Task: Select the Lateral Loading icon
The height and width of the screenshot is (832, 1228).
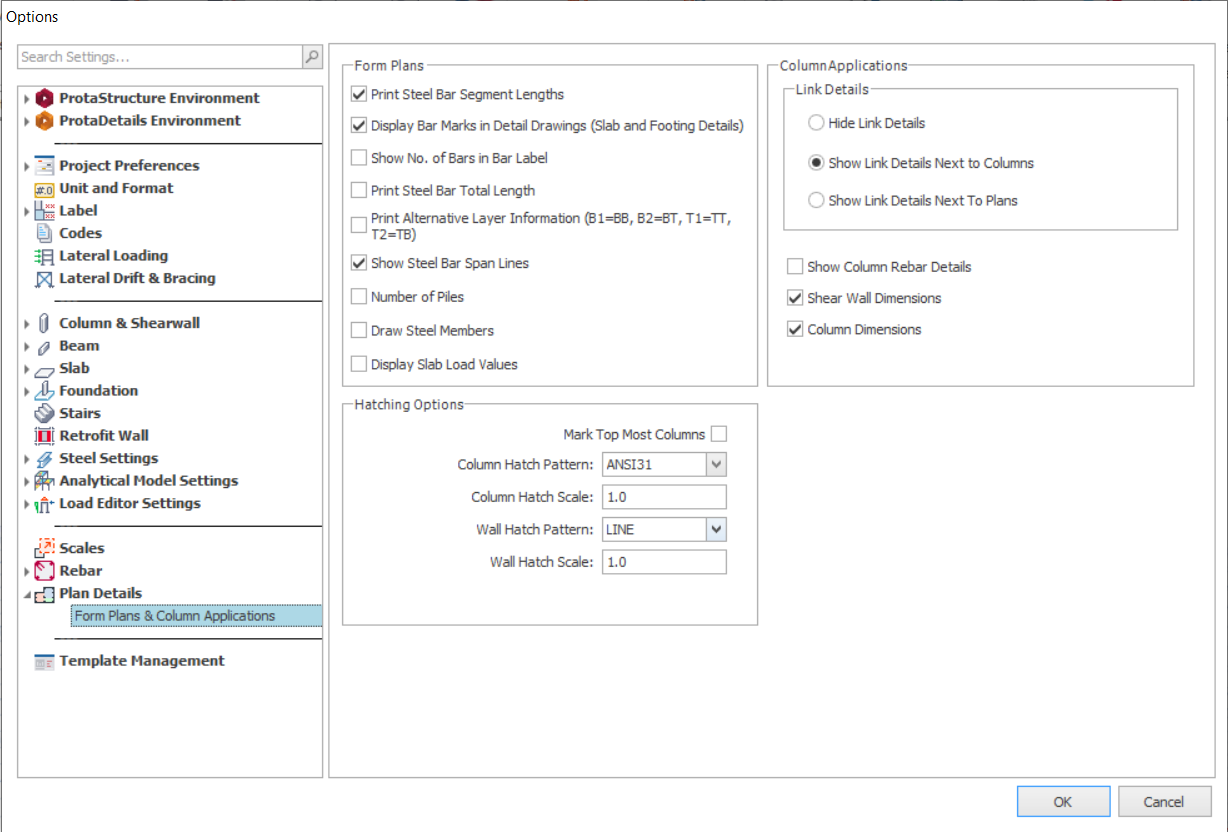Action: tap(44, 256)
